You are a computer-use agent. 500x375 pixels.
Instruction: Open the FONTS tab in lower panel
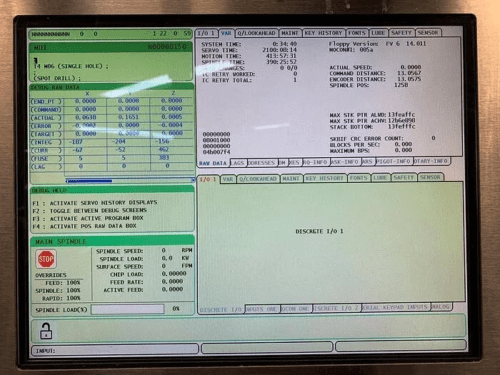(358, 178)
